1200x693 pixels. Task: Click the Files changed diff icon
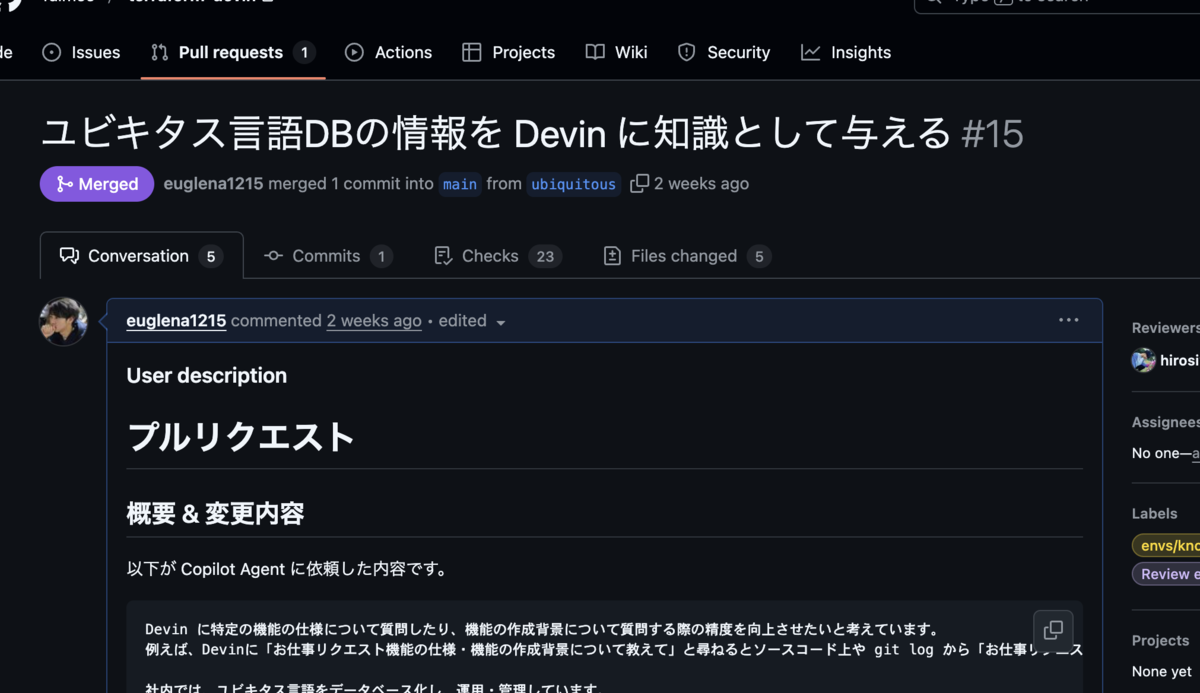tap(612, 256)
